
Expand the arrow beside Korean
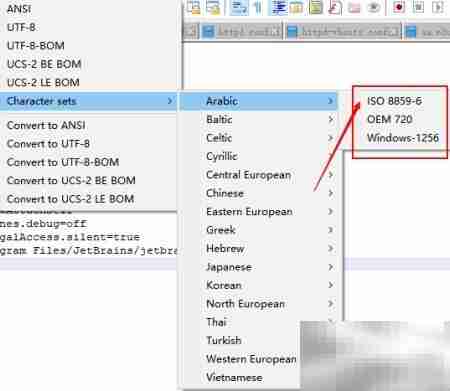(330, 285)
